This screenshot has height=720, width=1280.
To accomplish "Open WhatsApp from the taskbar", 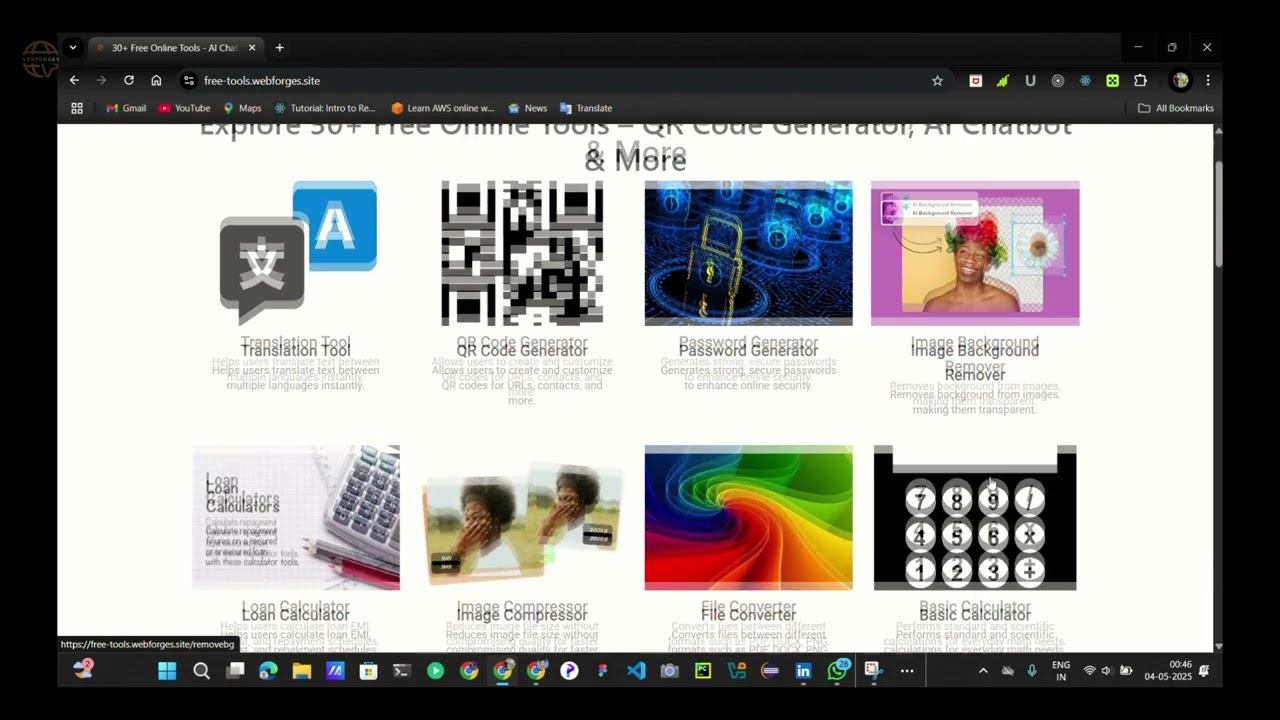I will pyautogui.click(x=837, y=671).
